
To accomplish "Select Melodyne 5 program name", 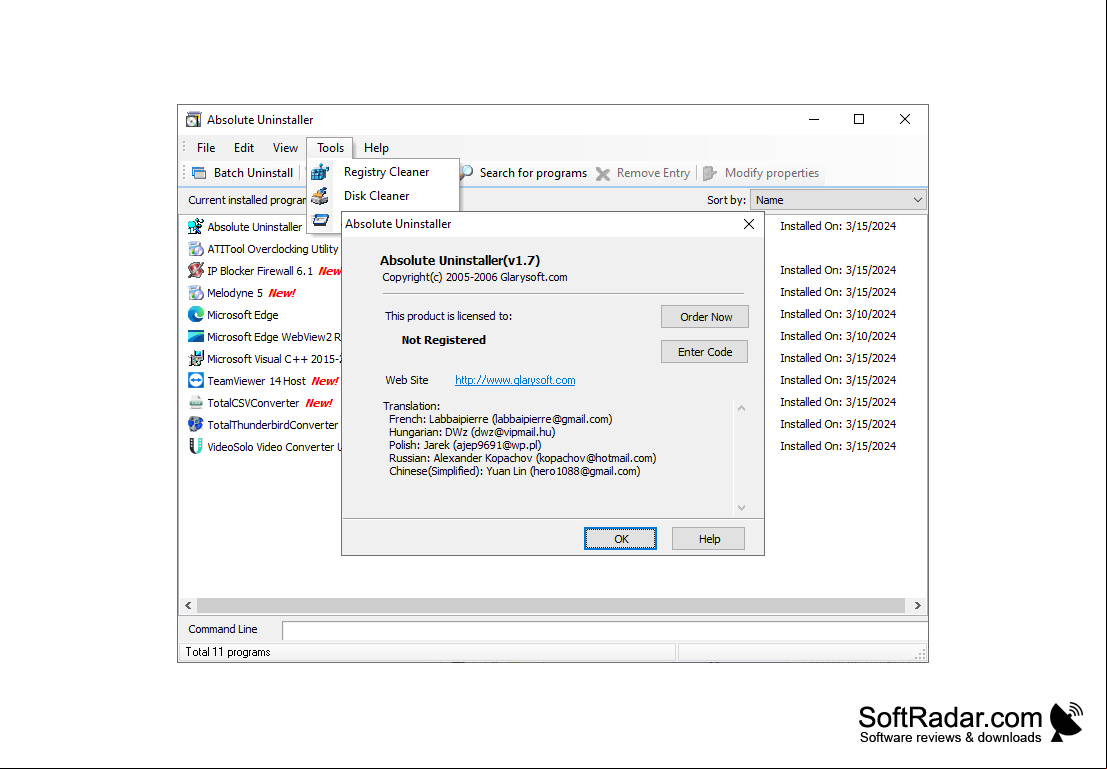I will [235, 293].
